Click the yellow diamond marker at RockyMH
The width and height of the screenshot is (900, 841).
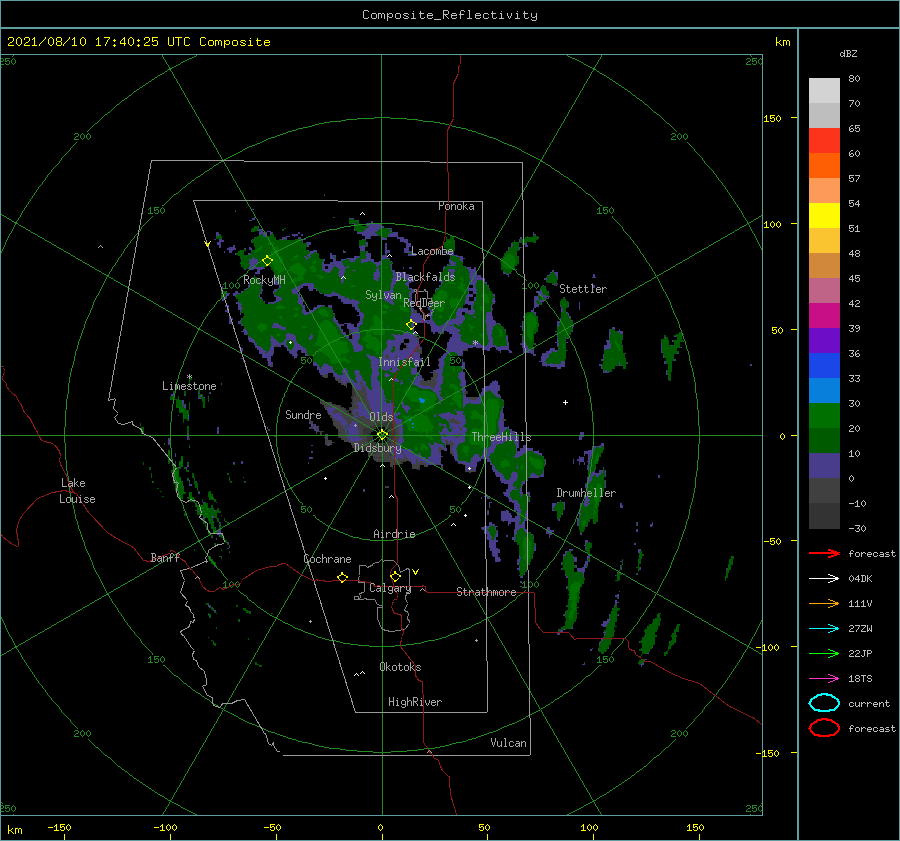point(267,261)
